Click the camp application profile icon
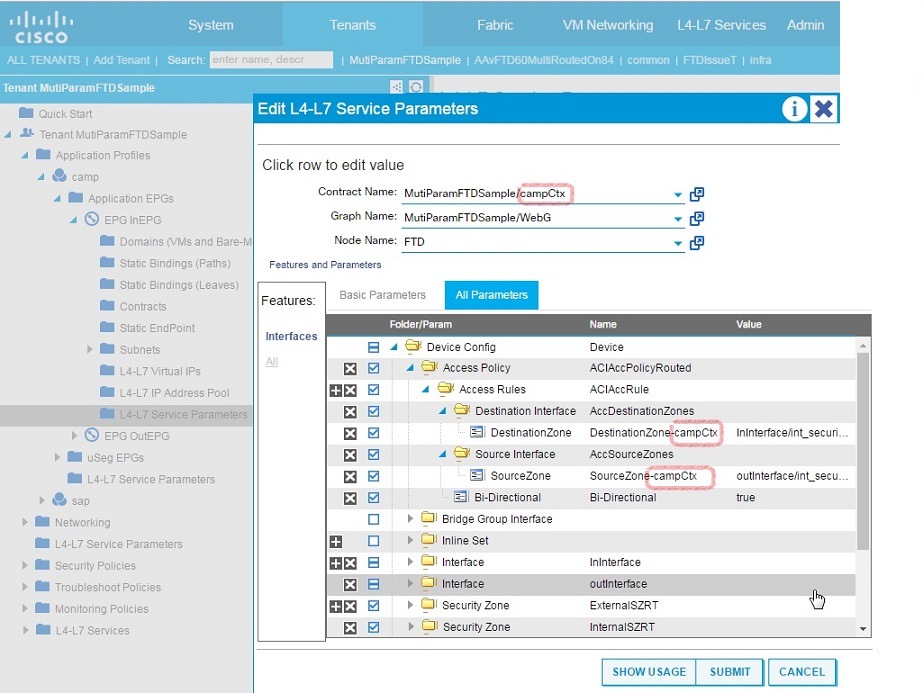The image size is (923, 693). pyautogui.click(x=59, y=175)
